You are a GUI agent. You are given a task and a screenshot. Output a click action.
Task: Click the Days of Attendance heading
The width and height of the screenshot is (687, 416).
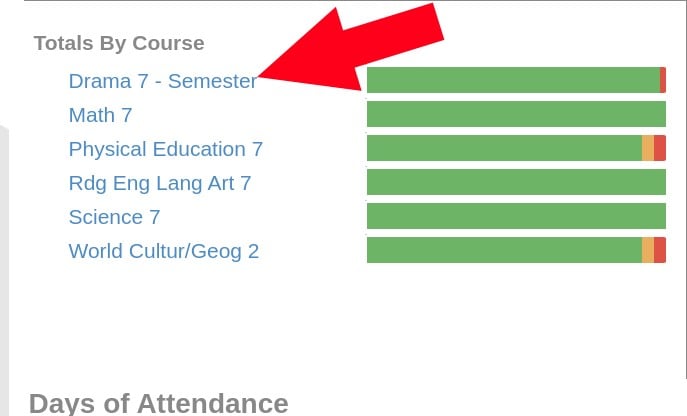(x=158, y=403)
